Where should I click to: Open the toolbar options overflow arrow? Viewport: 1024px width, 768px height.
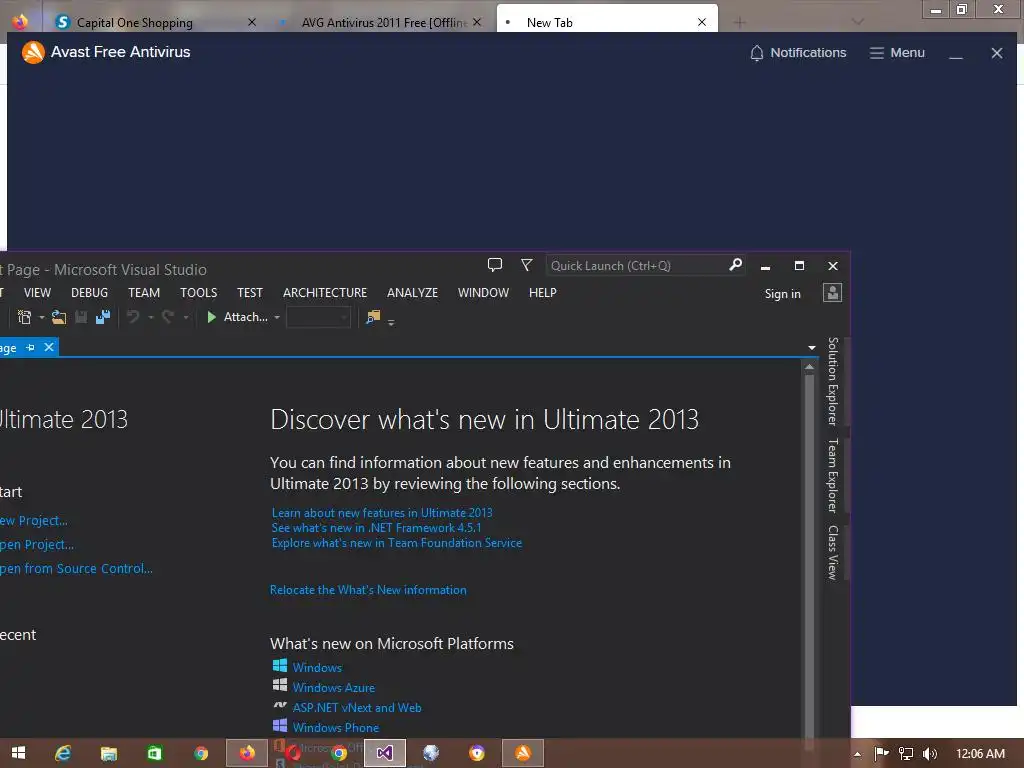391,322
